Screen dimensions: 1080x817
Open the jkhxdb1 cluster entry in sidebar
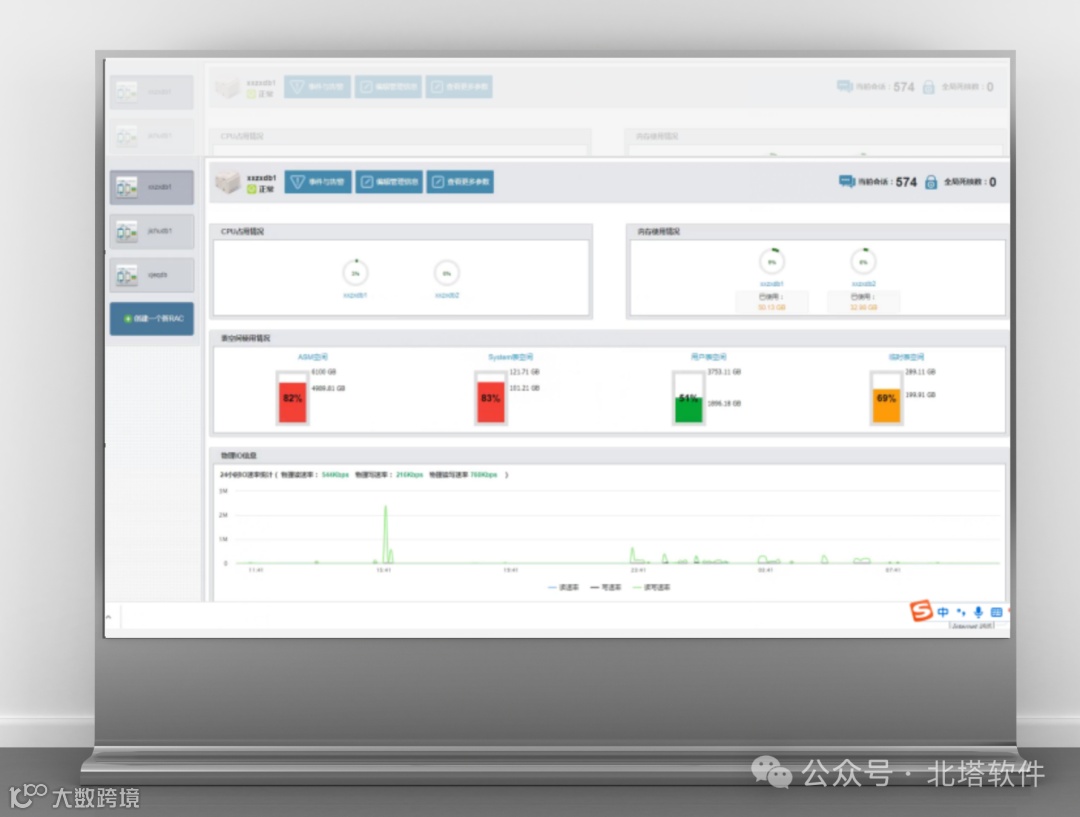(152, 231)
